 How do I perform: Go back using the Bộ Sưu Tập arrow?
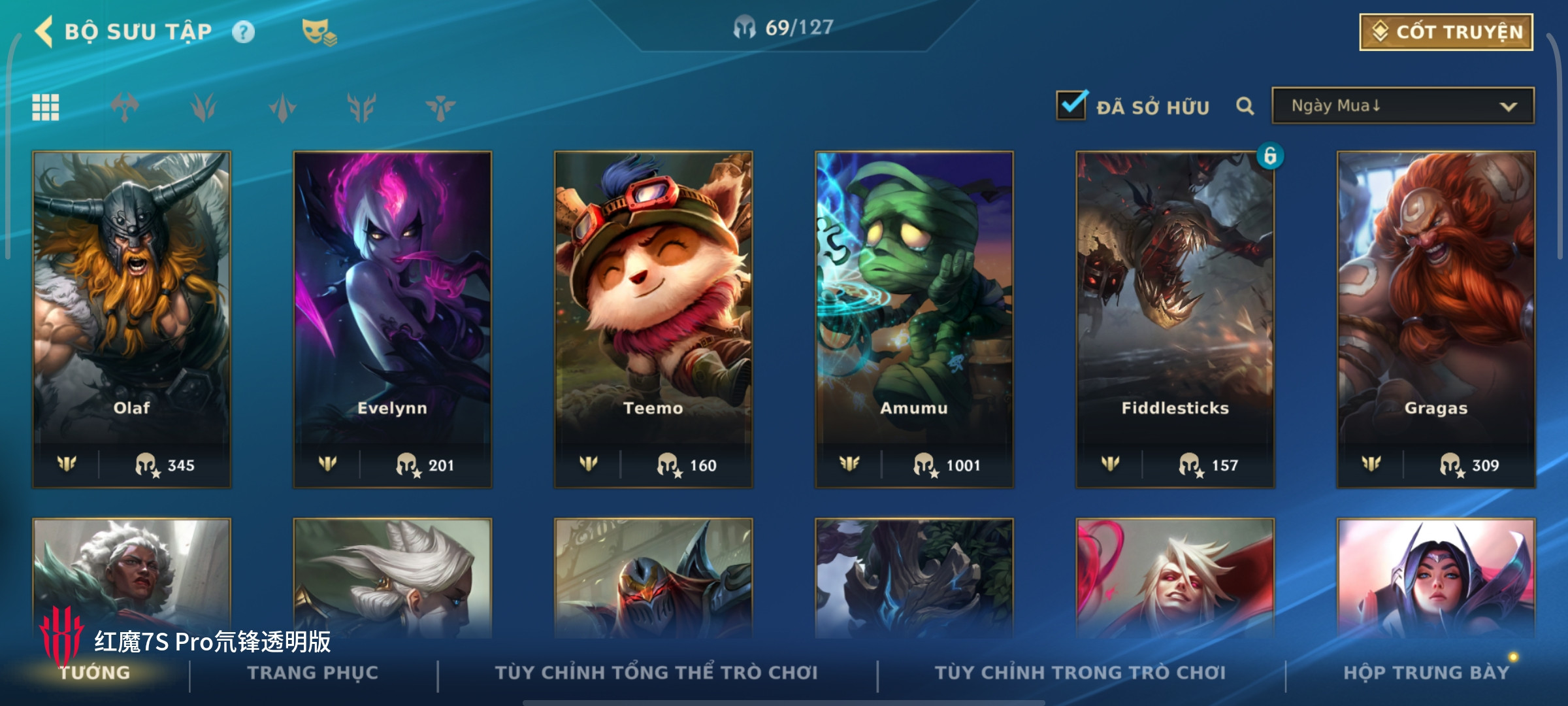point(44,31)
